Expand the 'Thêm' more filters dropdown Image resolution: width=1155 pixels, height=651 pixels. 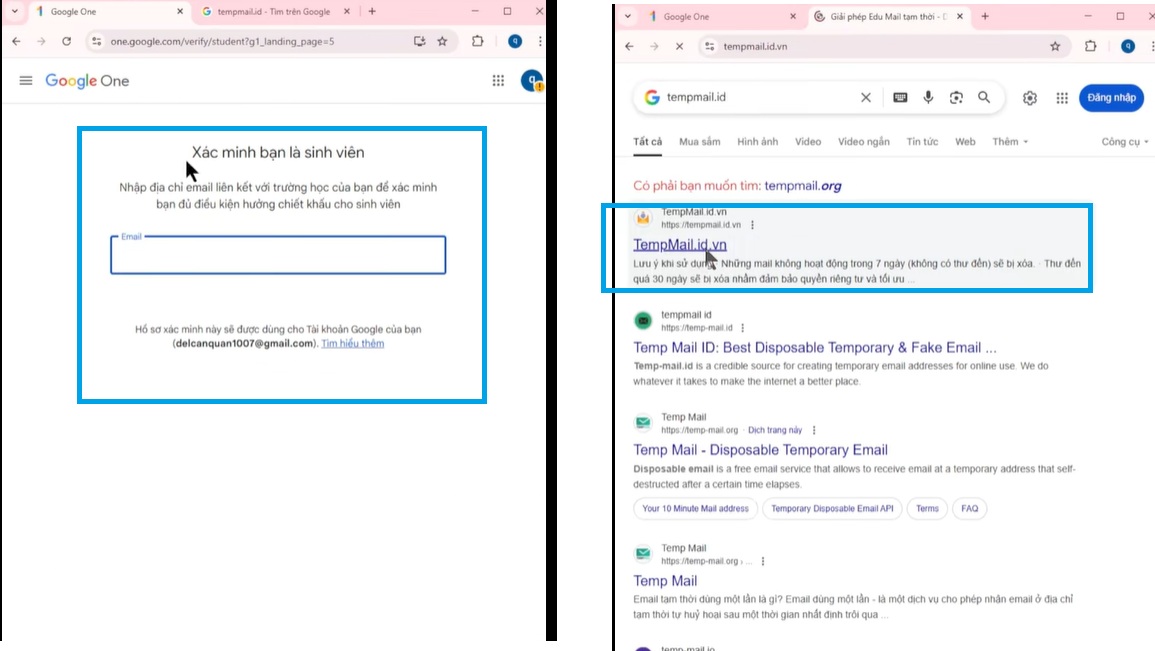(x=1009, y=141)
